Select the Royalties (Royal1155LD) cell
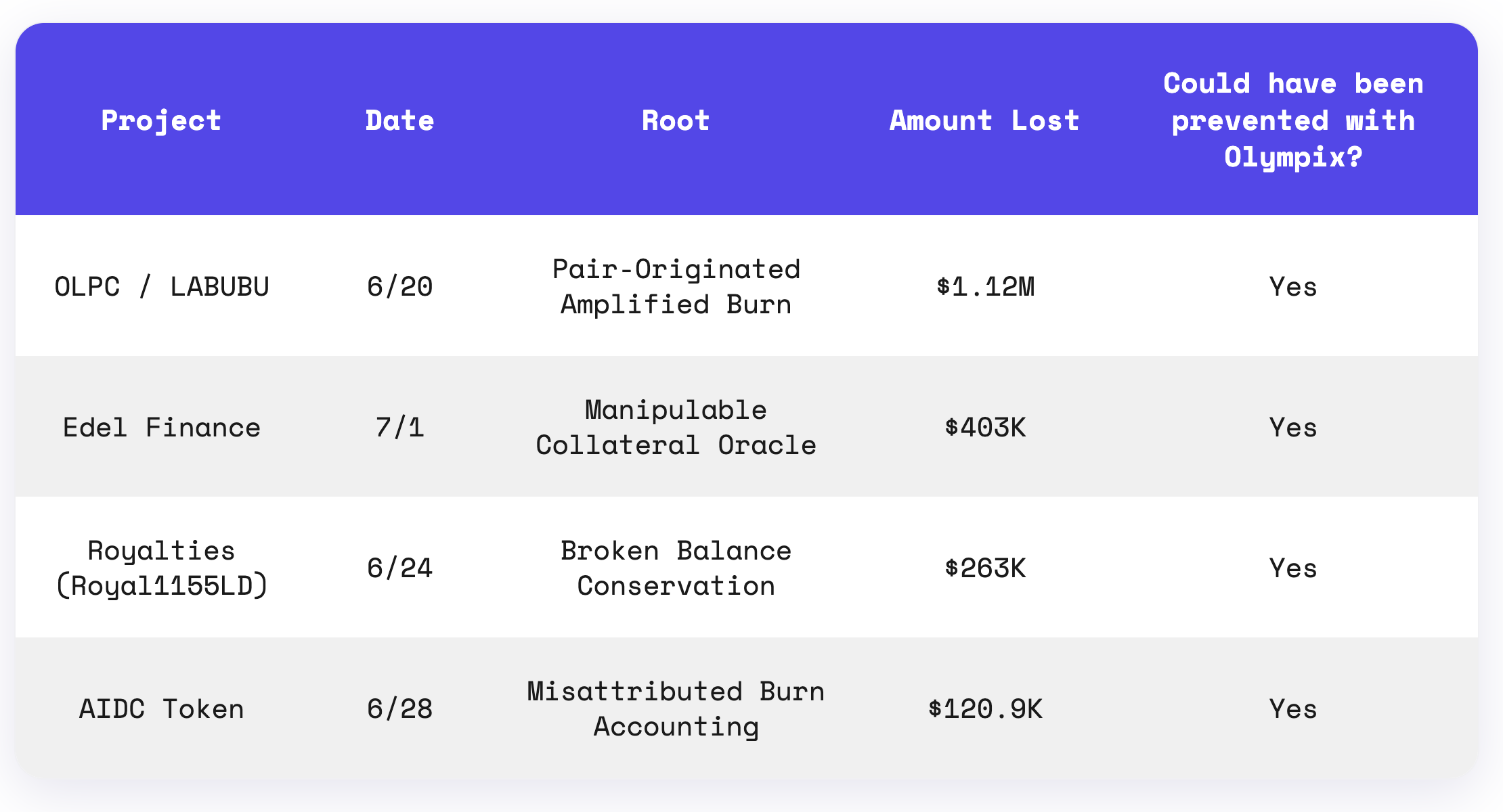The image size is (1503, 812). (x=162, y=568)
